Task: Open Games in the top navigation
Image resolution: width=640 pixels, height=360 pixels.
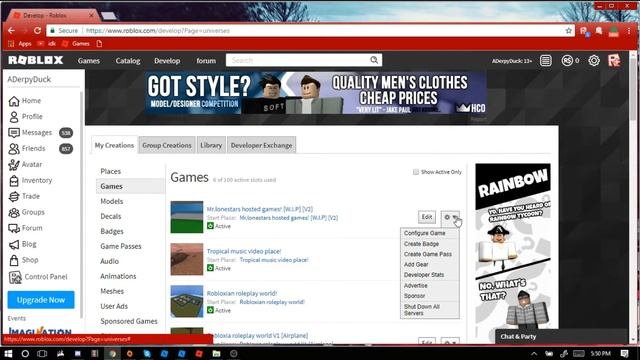Action: click(x=89, y=61)
